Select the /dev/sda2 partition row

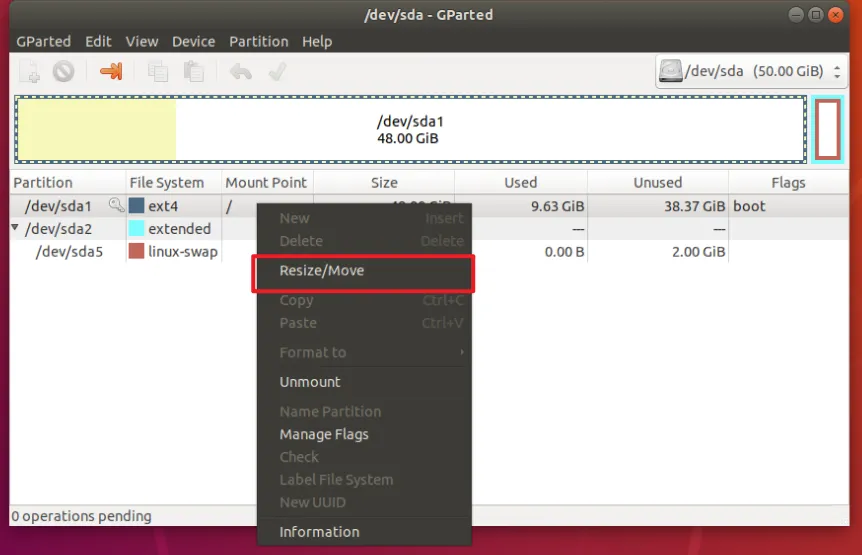pyautogui.click(x=429, y=229)
